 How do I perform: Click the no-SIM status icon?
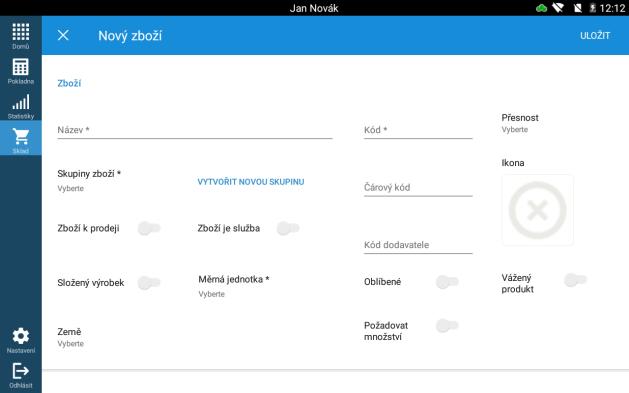click(x=578, y=8)
